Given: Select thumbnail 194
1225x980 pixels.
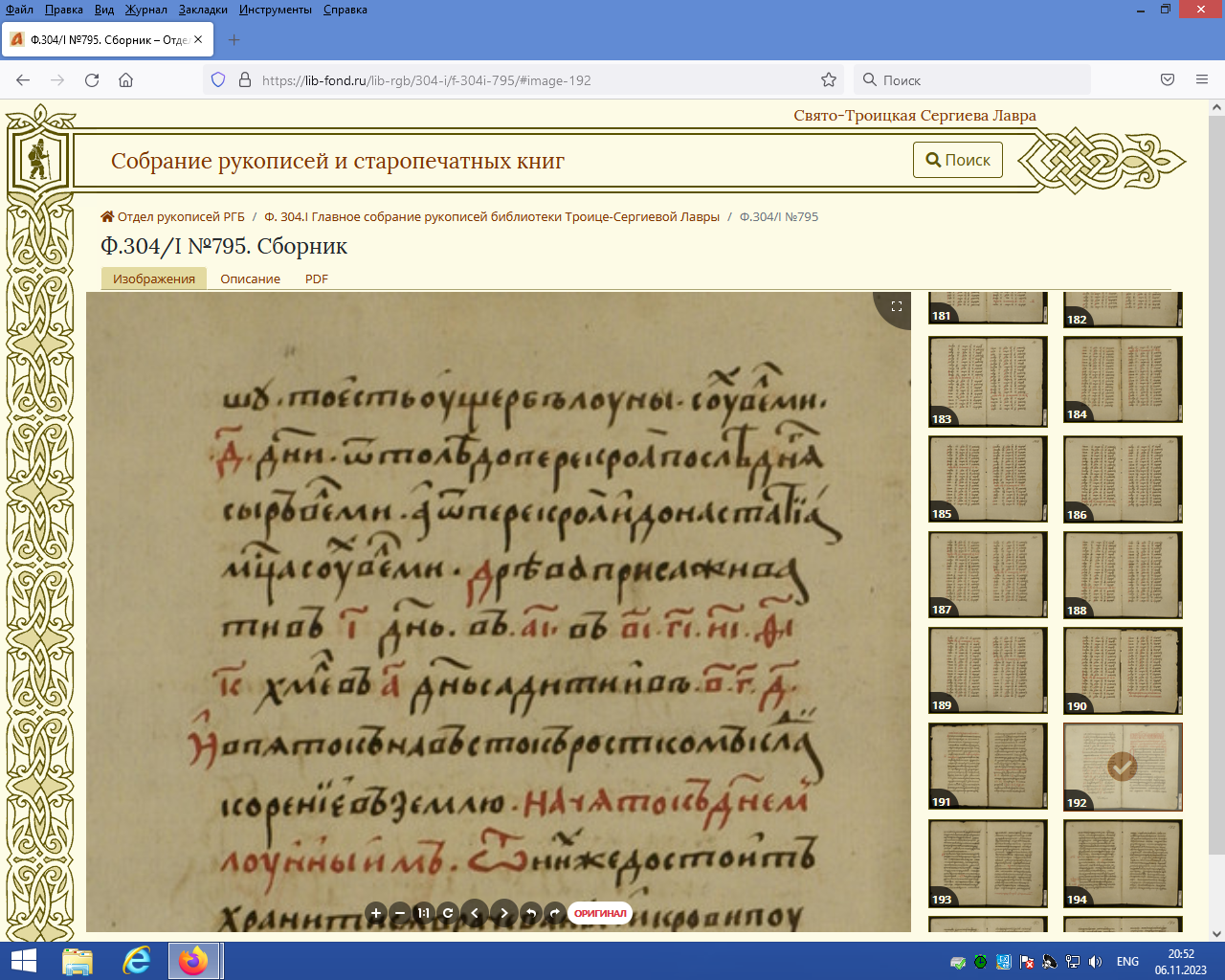Looking at the screenshot, I should (x=1123, y=864).
